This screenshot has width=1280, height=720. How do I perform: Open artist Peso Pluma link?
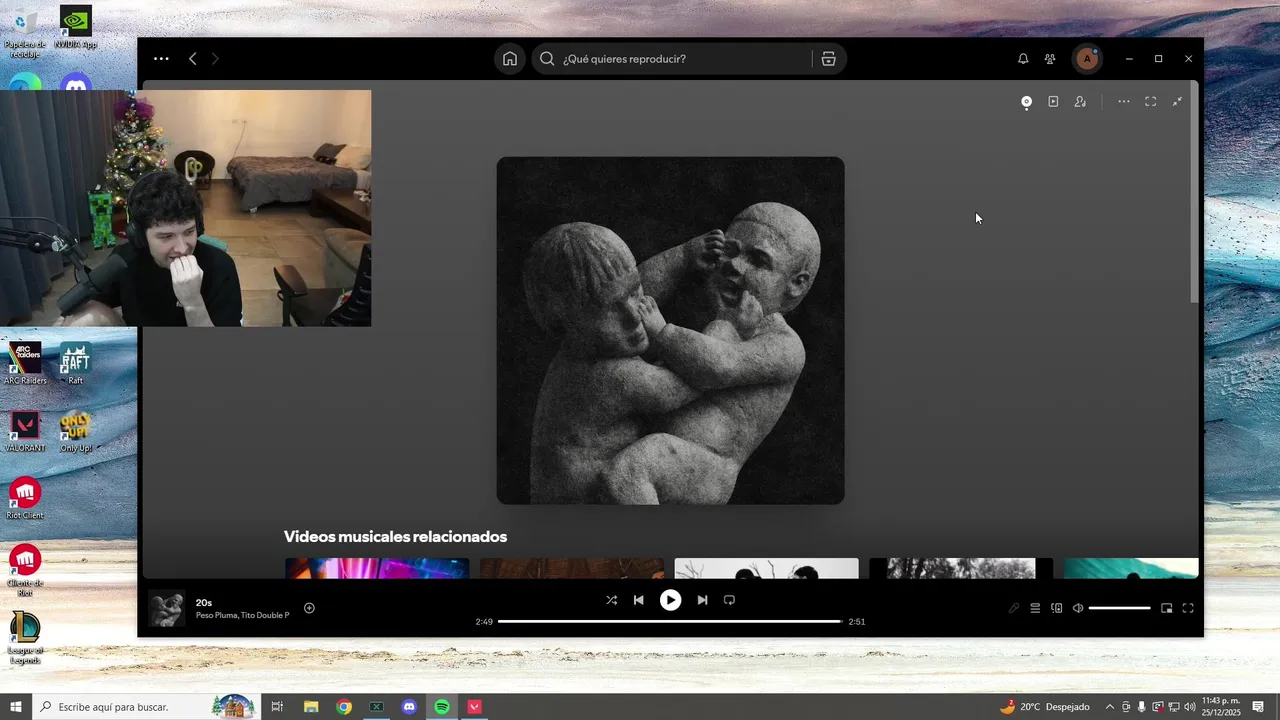tap(216, 616)
